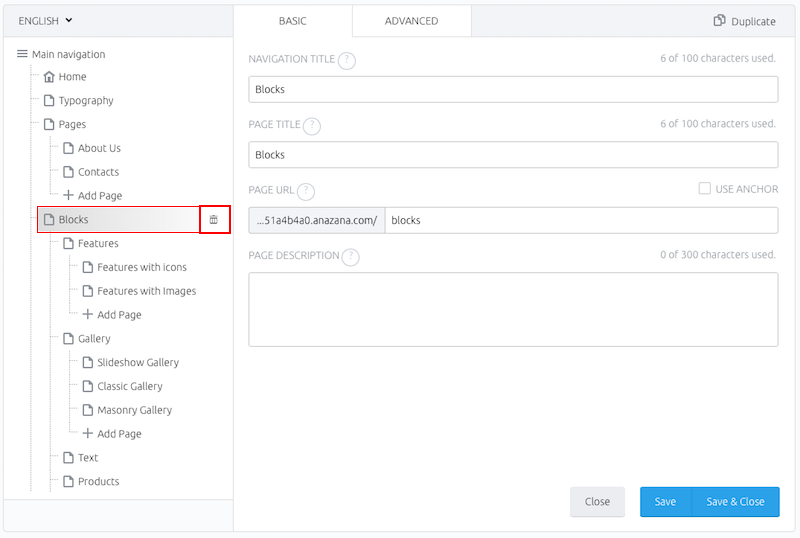
Task: Select the Masonry Gallery label
Action: pyautogui.click(x=135, y=410)
